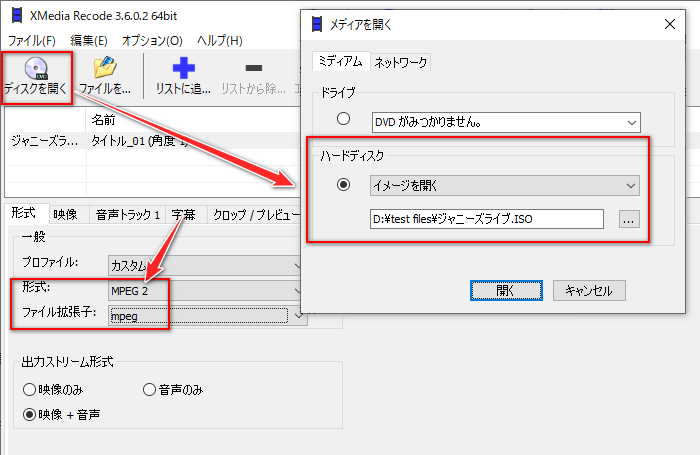
Task: Choose 映像のみ output stream option
Action: [x=29, y=389]
